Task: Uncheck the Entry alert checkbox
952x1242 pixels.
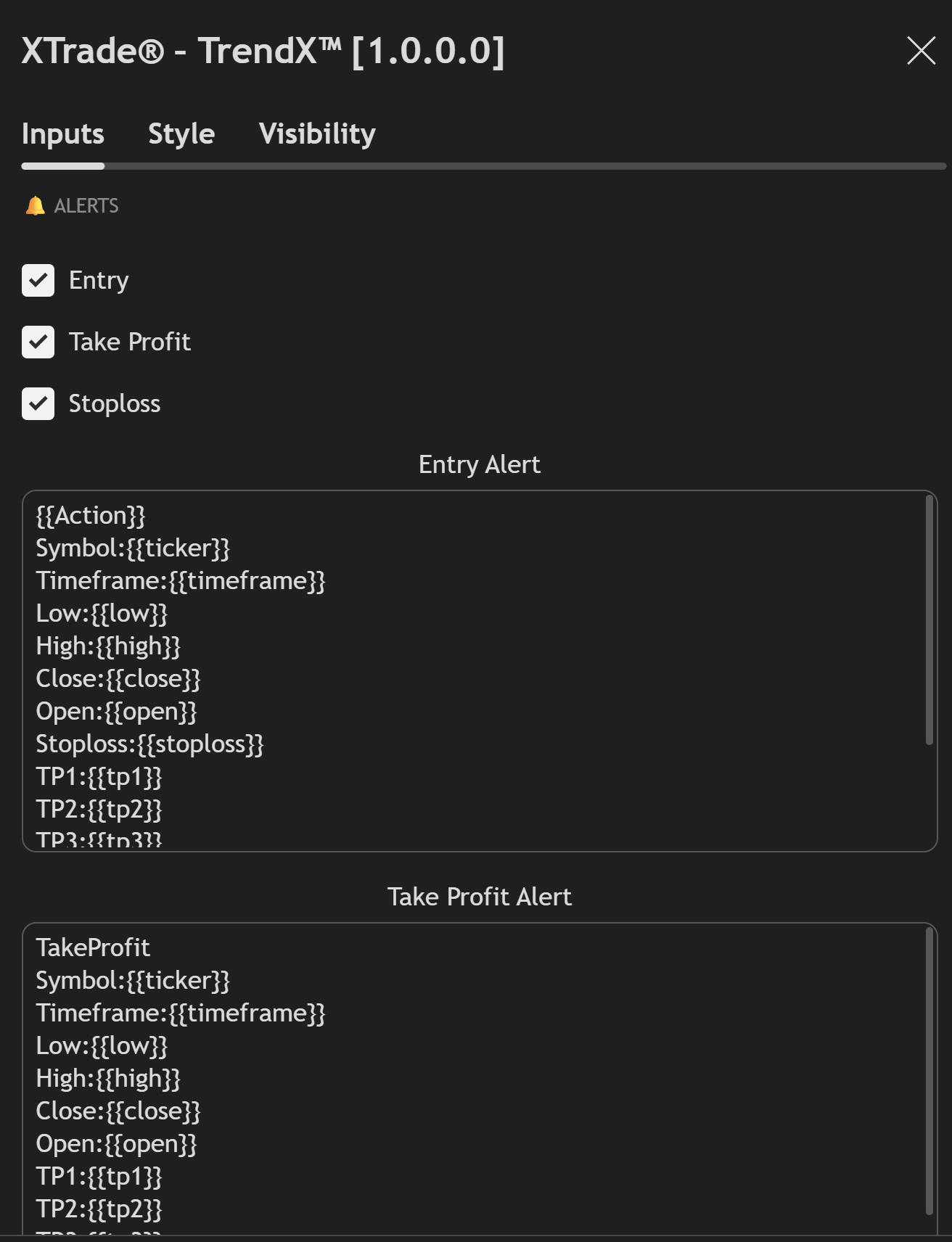Action: pos(38,281)
